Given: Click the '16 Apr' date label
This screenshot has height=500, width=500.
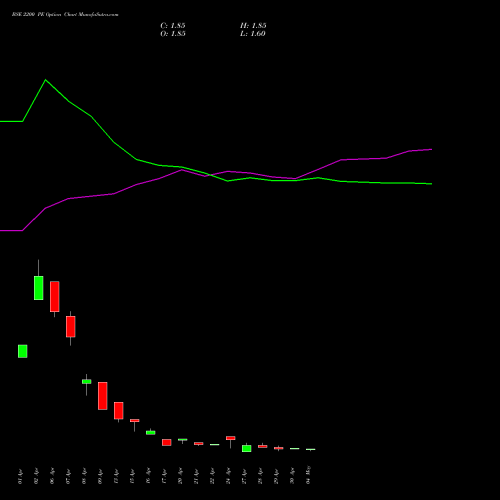Looking at the screenshot, I should (148, 476).
